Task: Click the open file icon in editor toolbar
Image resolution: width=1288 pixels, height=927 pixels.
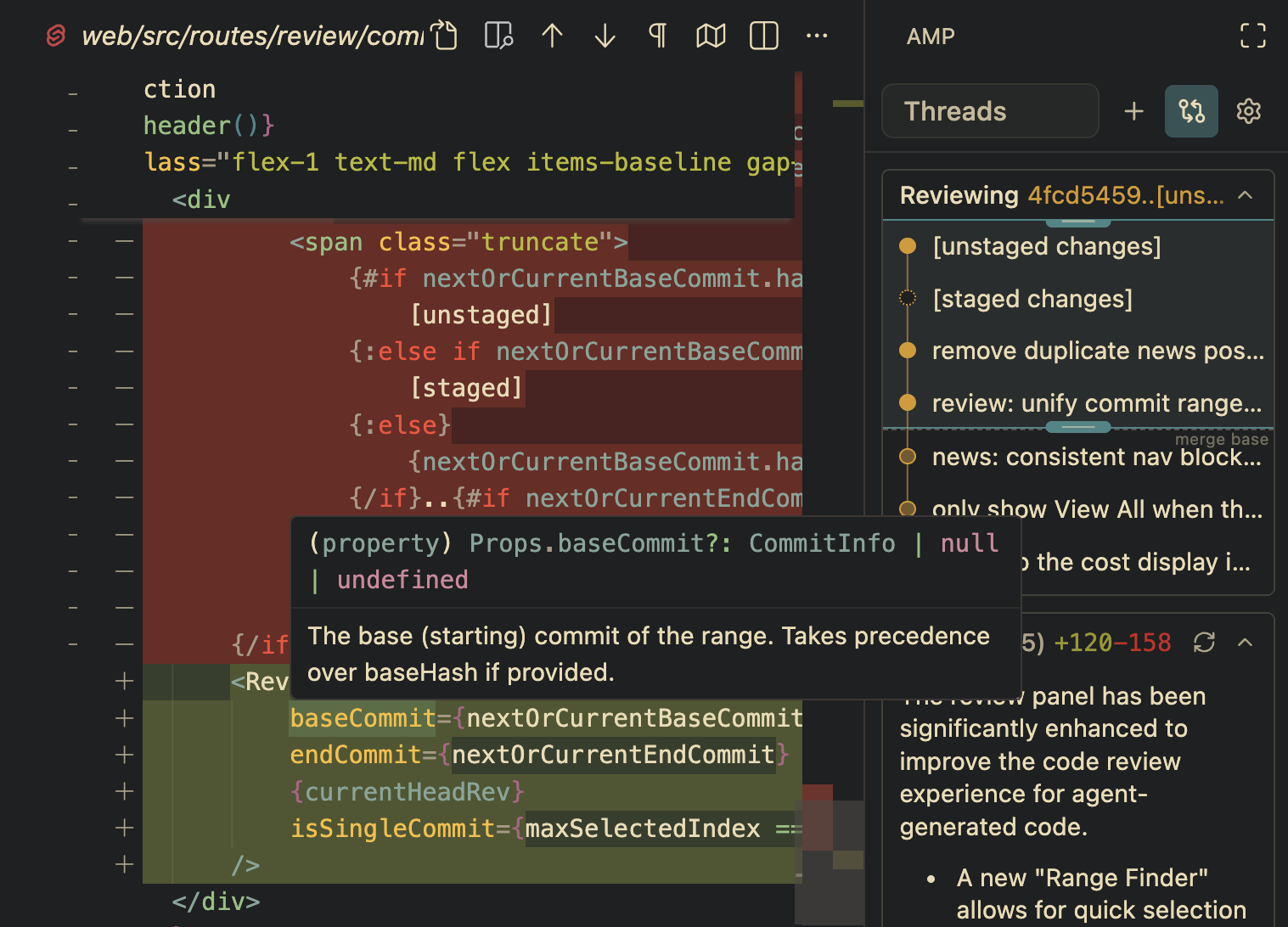Action: tap(444, 36)
